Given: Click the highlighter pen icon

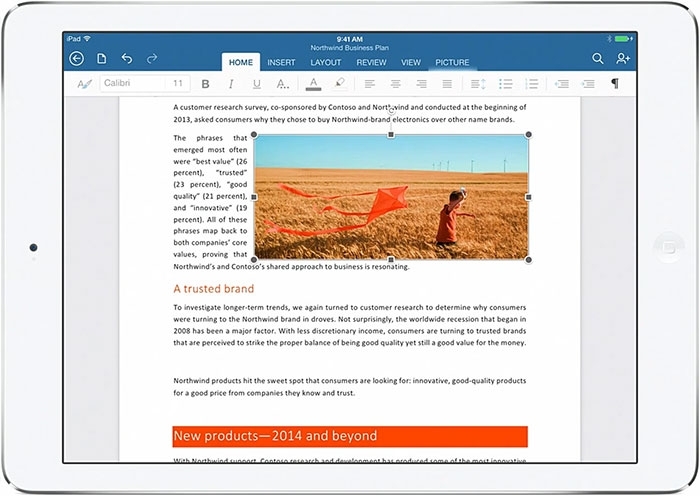Looking at the screenshot, I should (x=339, y=84).
